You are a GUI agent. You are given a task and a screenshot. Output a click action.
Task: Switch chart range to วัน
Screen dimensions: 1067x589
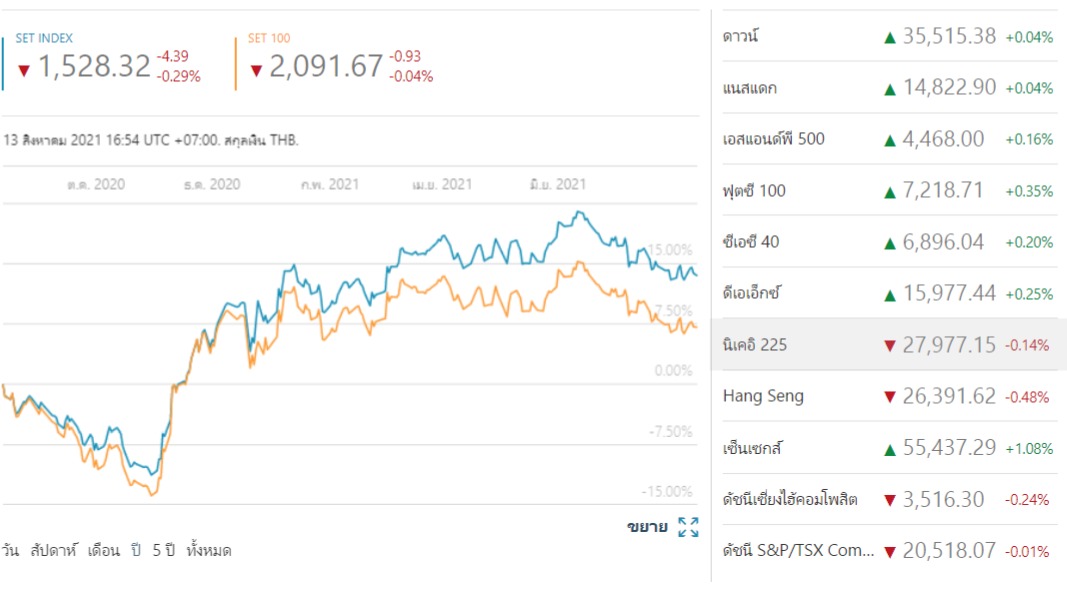tap(10, 551)
